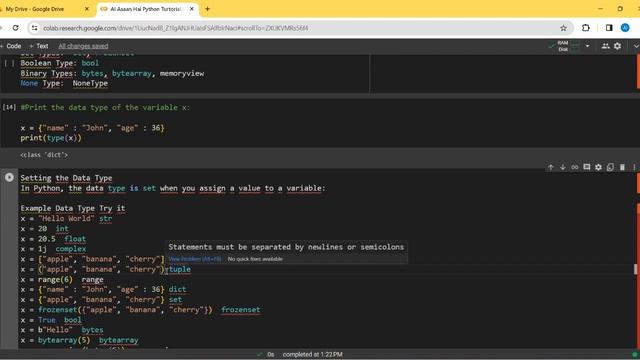Add a comment to the cell
This screenshot has height=360, width=640.
[x=587, y=167]
